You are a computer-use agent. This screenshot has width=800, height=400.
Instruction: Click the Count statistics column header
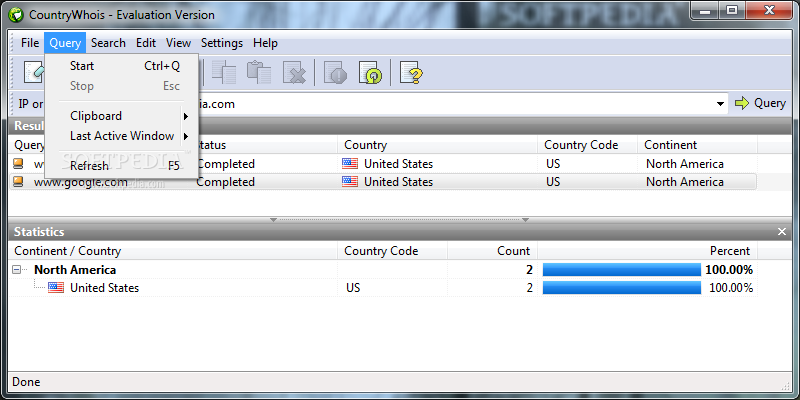(x=492, y=251)
